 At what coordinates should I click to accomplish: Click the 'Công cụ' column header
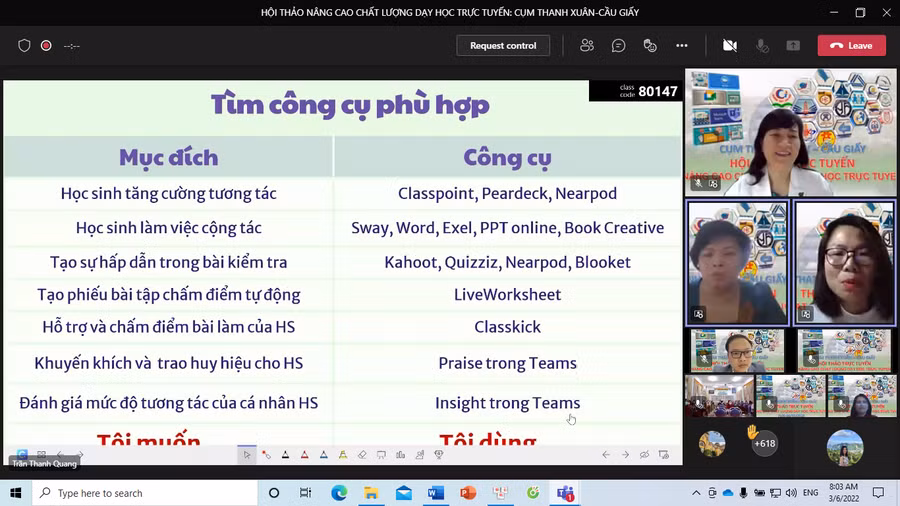(x=507, y=157)
